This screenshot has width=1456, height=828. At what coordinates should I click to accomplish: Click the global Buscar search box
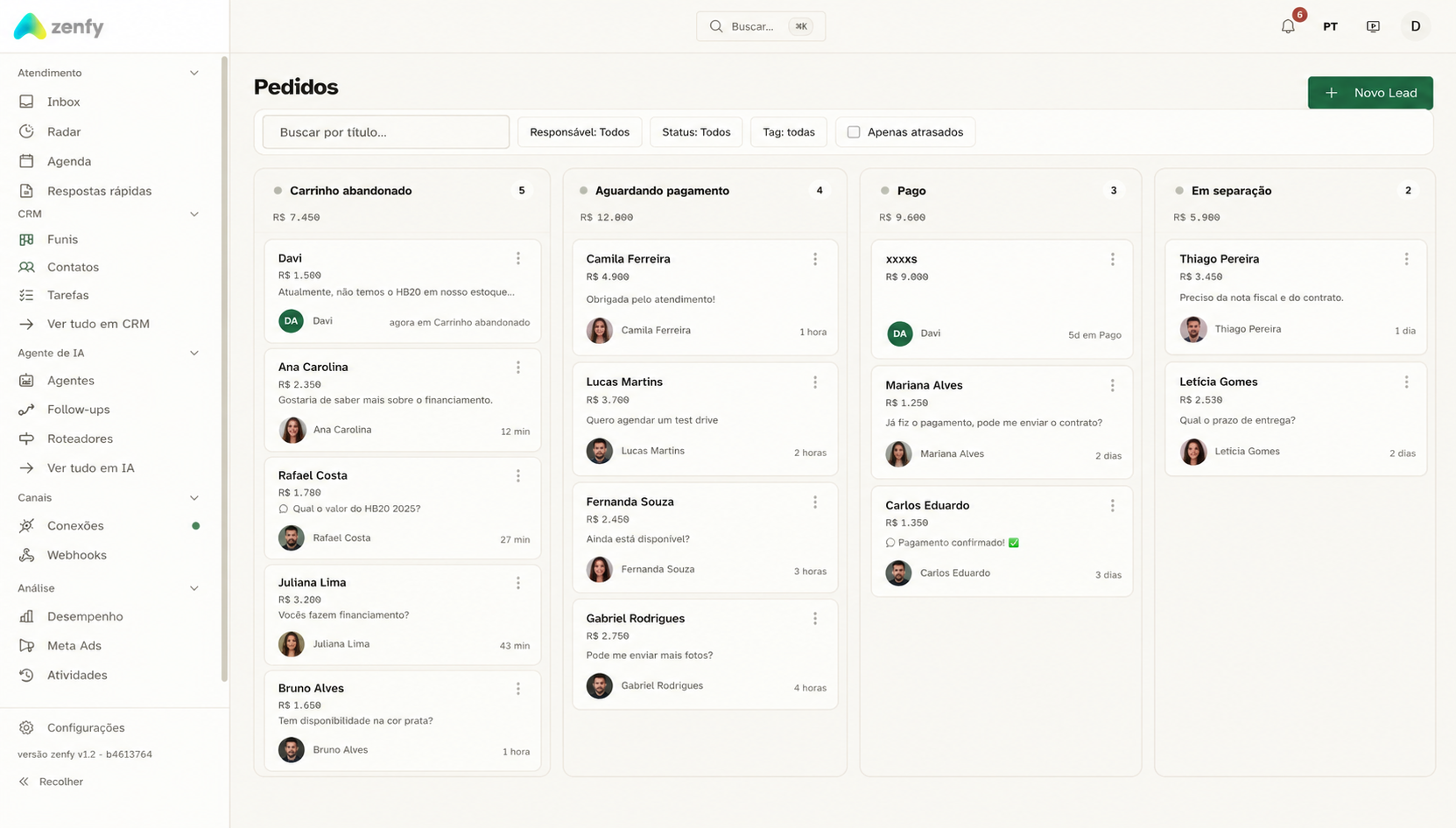point(761,26)
